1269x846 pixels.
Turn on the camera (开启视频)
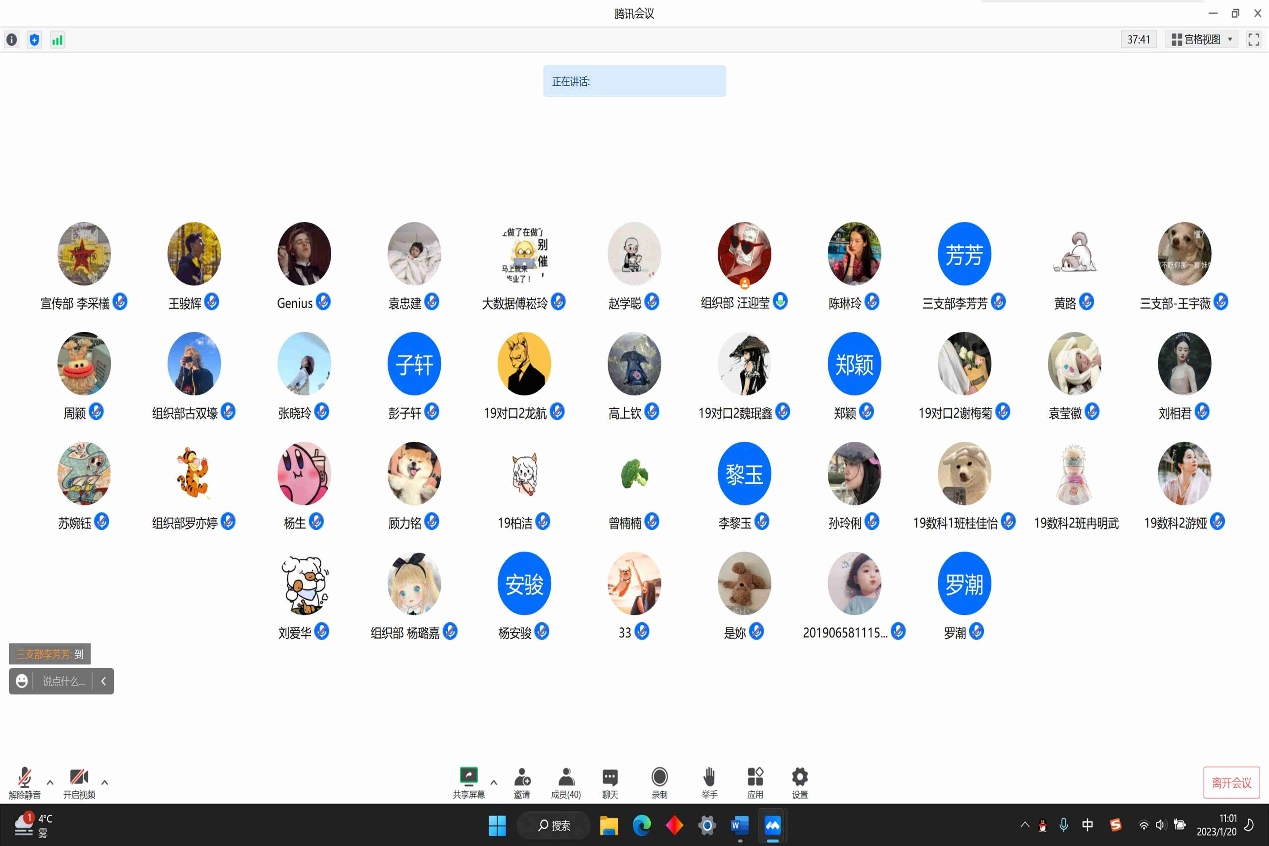(79, 778)
